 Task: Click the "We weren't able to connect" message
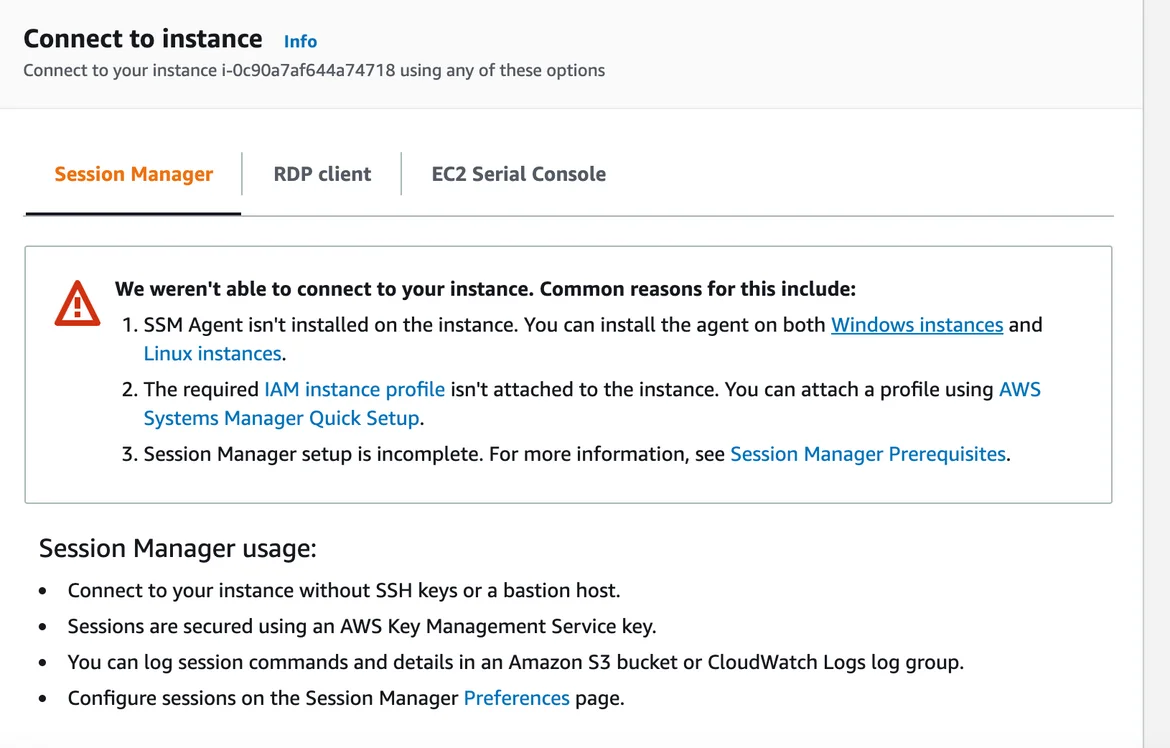coord(485,289)
